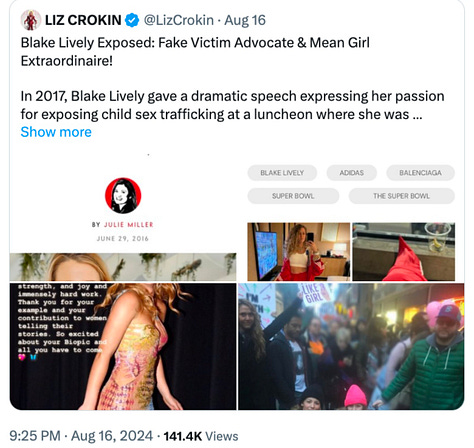Click the 141.4K Views count

pos(201,436)
